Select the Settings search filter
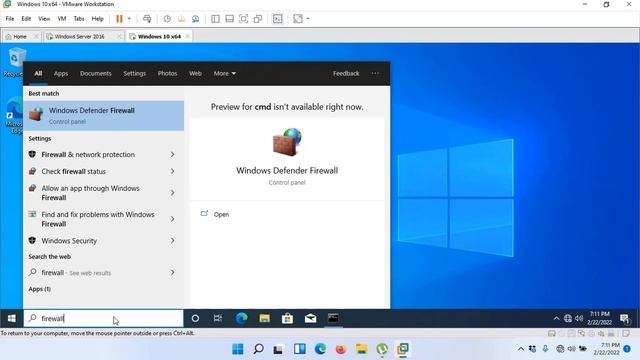640x360 pixels. point(134,73)
